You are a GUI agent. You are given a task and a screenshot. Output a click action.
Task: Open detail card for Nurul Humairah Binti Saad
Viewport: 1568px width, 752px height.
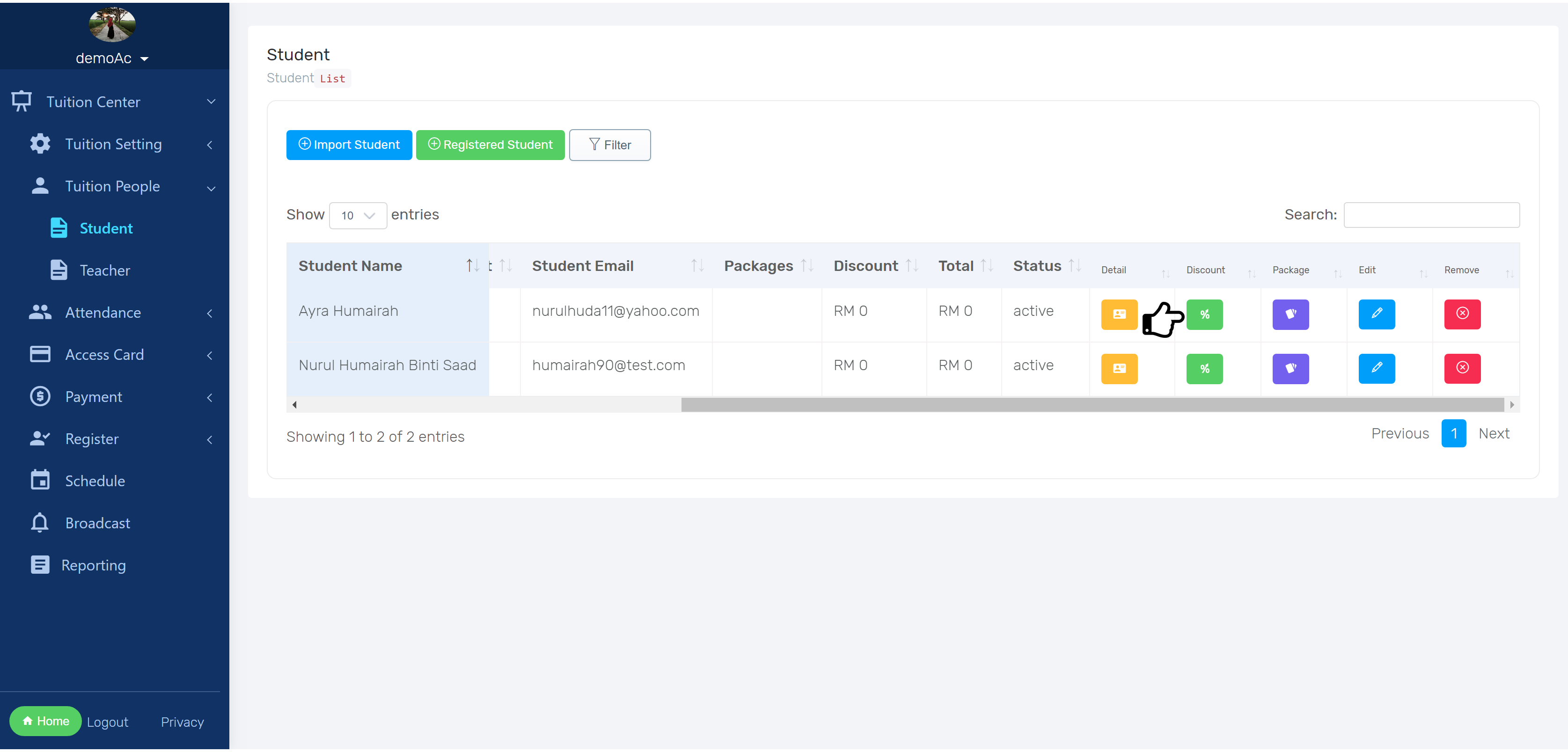click(1119, 368)
